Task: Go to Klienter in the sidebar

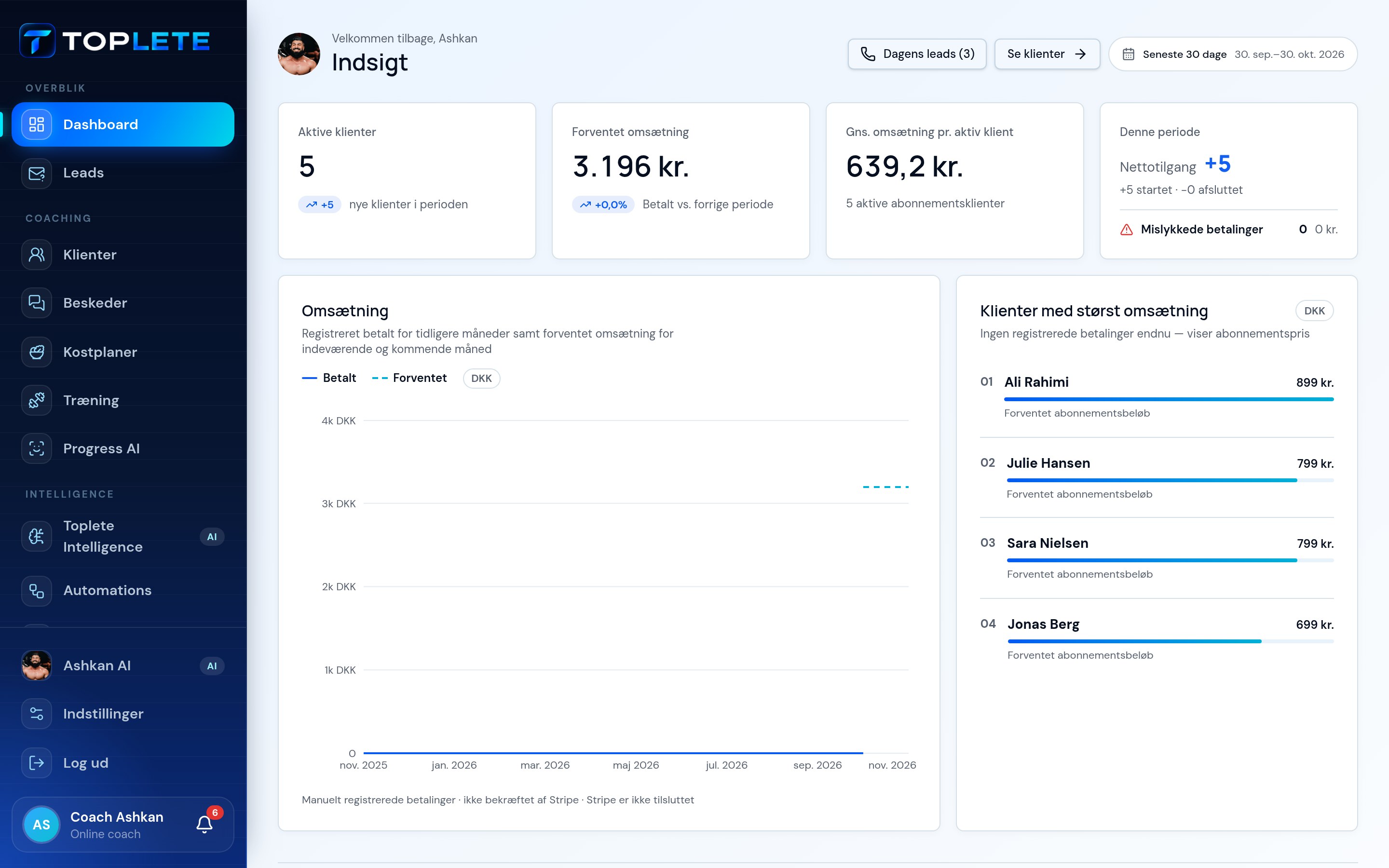Action: point(123,254)
